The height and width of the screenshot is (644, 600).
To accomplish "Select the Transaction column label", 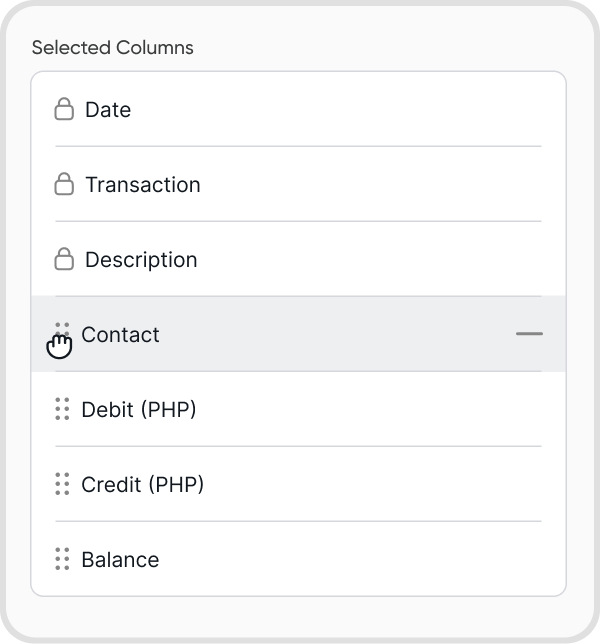I will click(143, 185).
